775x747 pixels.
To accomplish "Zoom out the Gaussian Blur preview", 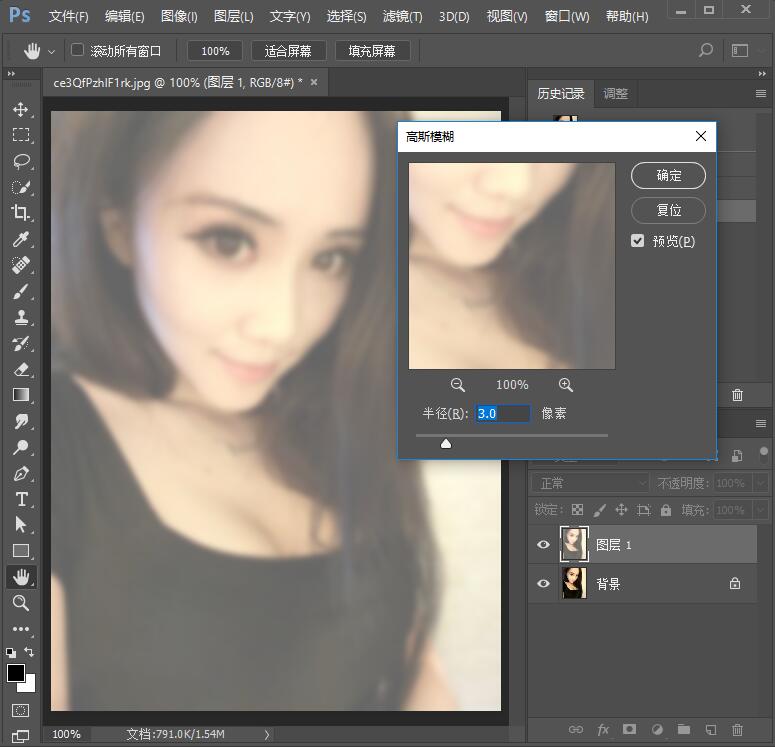I will (458, 385).
